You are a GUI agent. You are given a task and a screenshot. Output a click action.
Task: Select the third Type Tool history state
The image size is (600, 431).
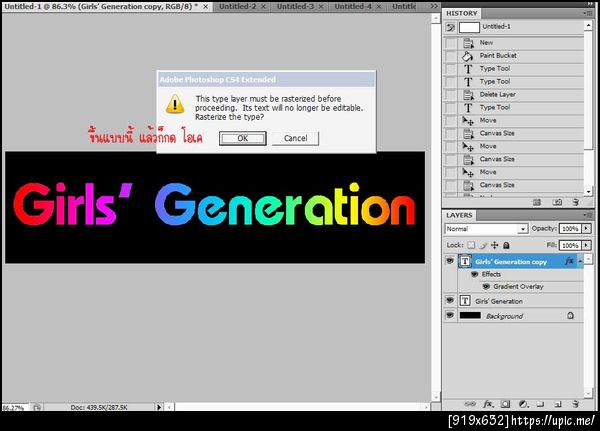[521, 108]
